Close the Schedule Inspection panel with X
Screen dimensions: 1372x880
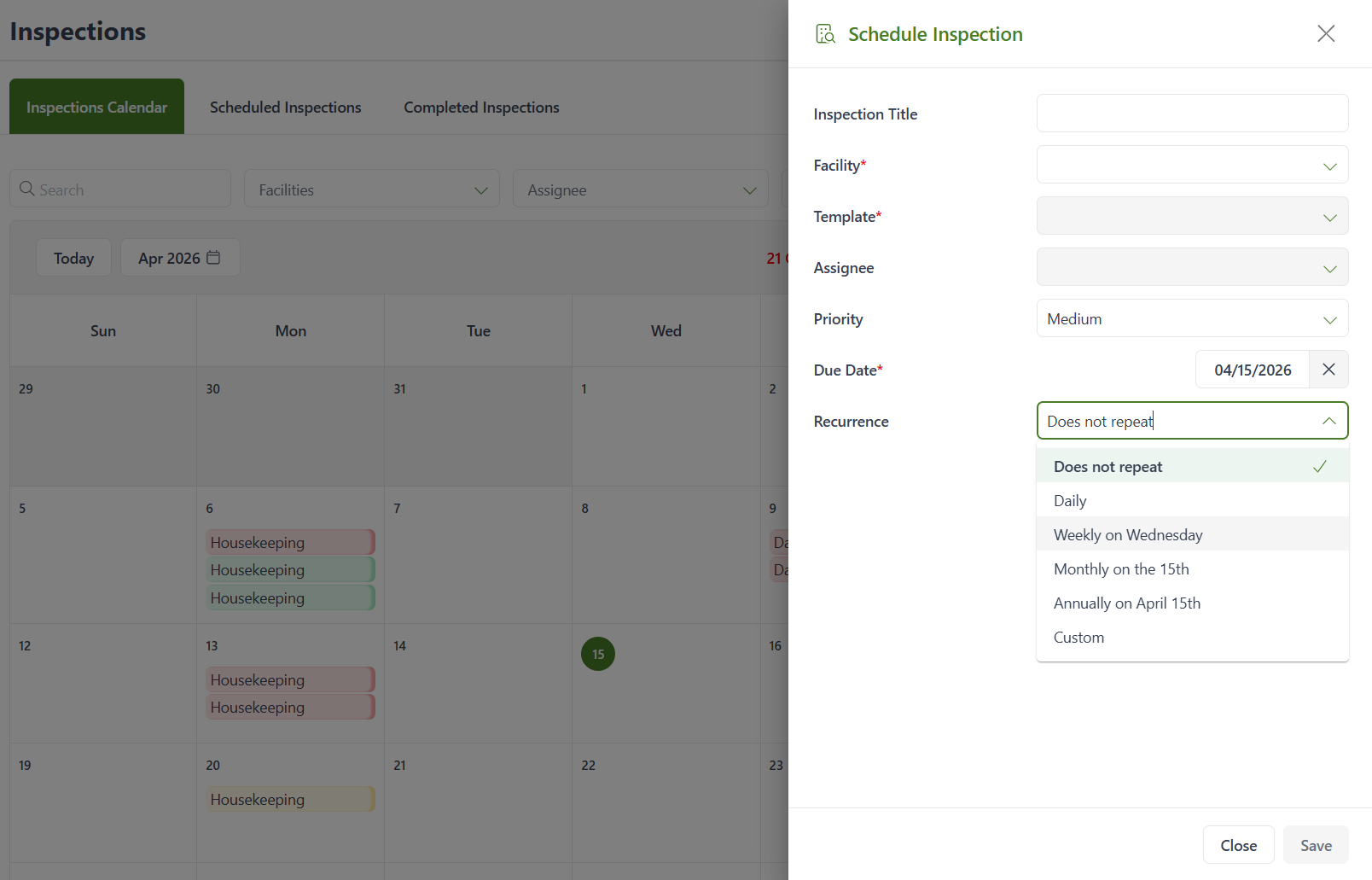pyautogui.click(x=1325, y=33)
